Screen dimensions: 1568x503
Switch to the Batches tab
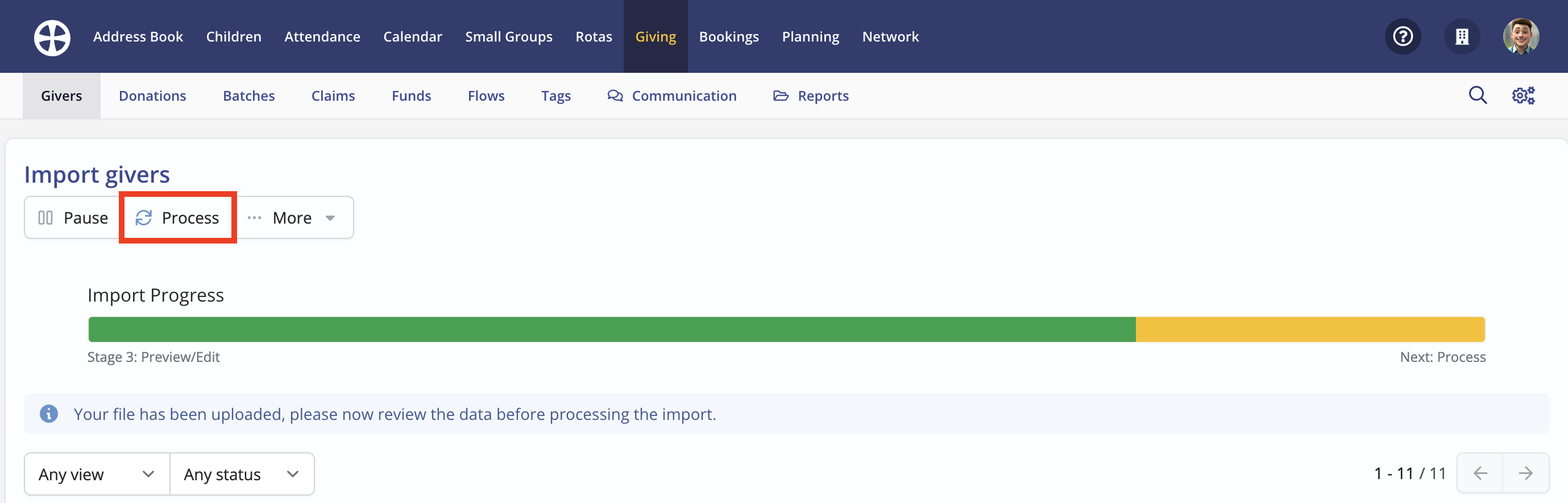click(248, 96)
